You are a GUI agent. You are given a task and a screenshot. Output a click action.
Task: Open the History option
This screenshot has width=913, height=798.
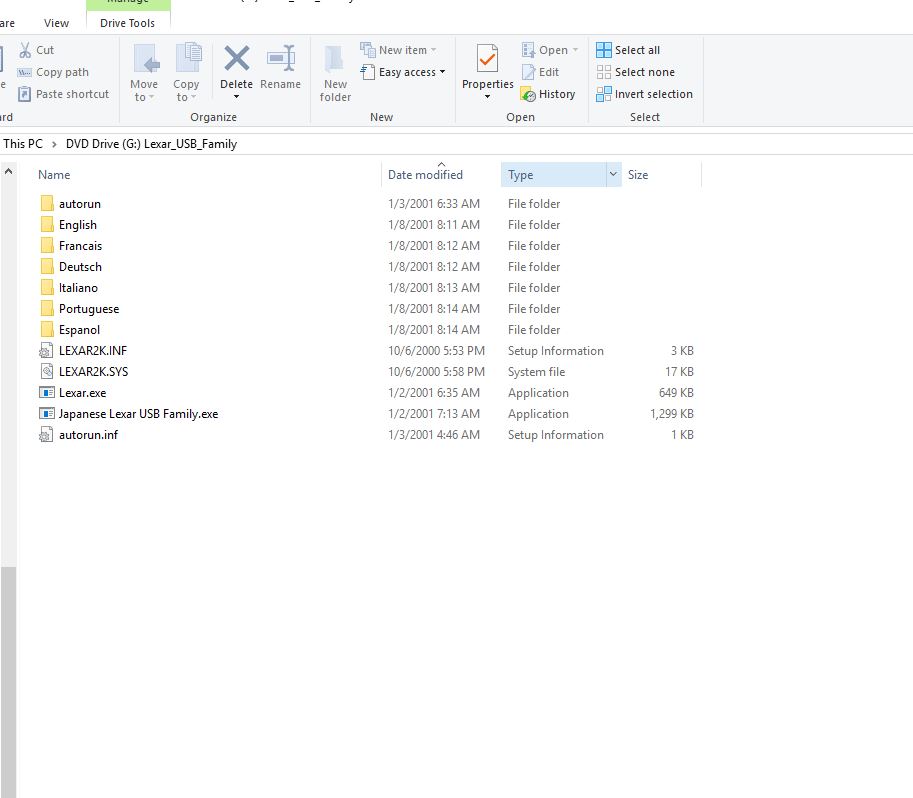(x=548, y=94)
